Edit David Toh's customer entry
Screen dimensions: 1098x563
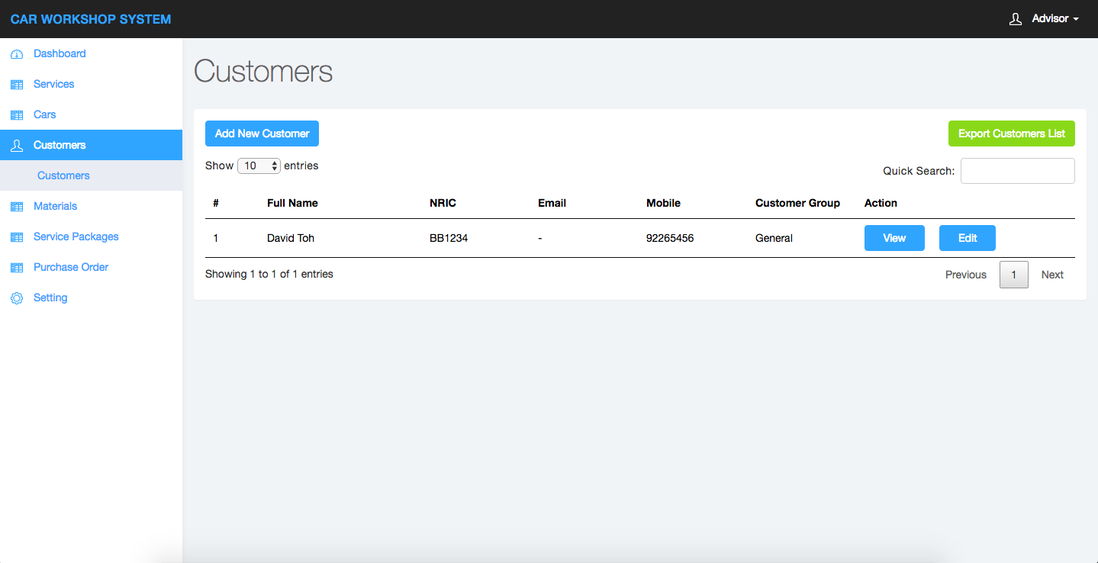click(x=967, y=238)
